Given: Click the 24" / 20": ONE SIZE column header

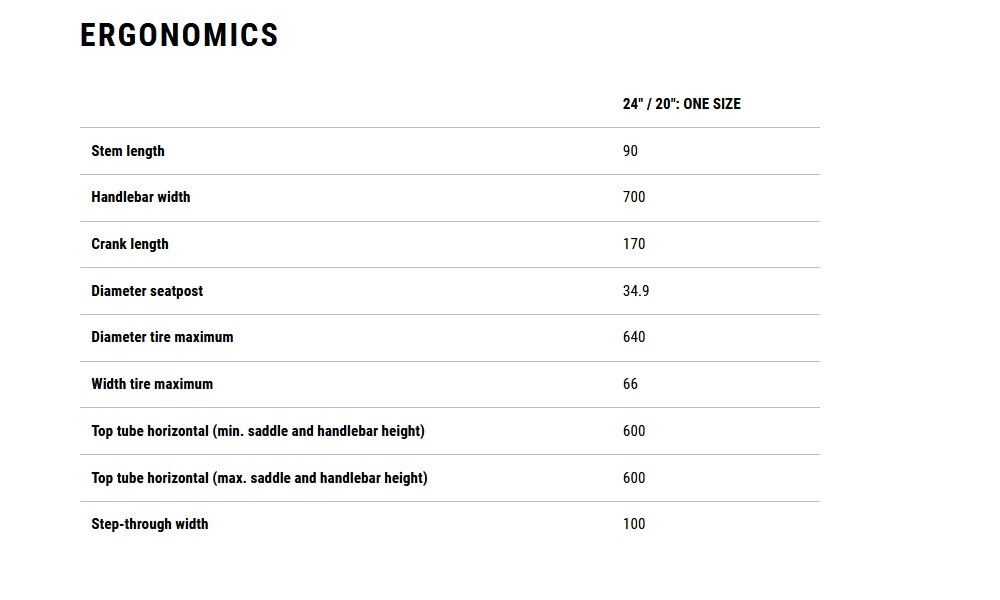Looking at the screenshot, I should (x=681, y=104).
